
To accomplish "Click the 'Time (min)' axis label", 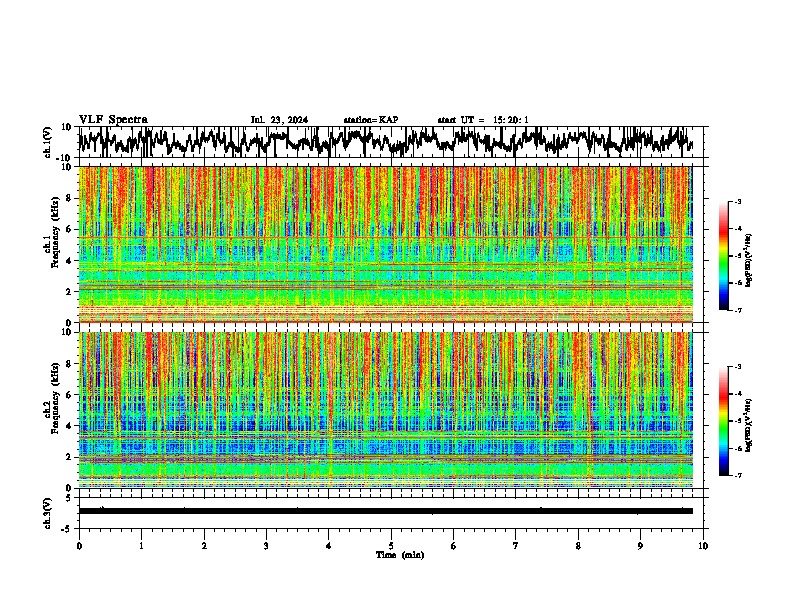I will pyautogui.click(x=400, y=555).
